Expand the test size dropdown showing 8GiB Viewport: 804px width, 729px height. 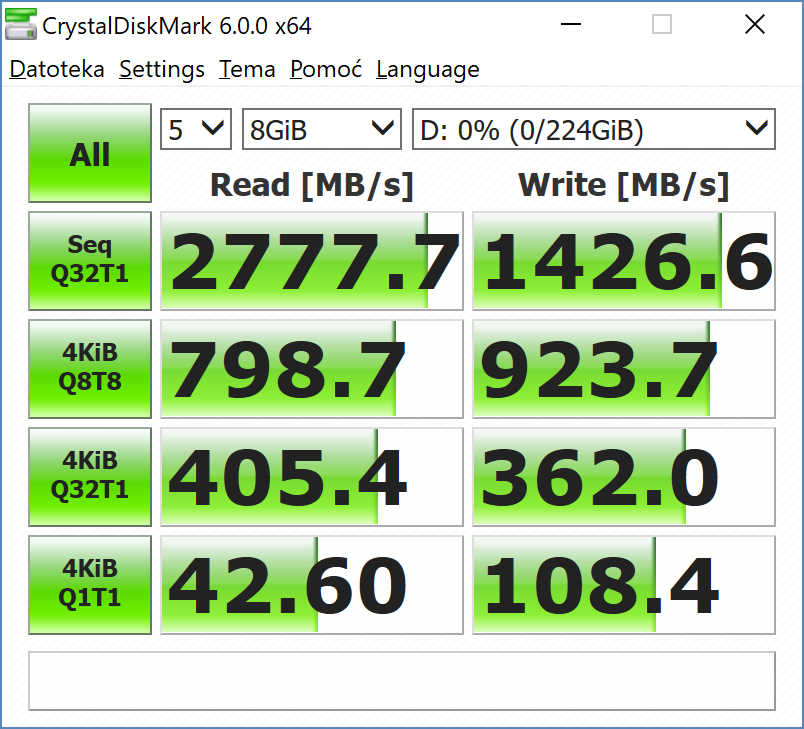[321, 129]
